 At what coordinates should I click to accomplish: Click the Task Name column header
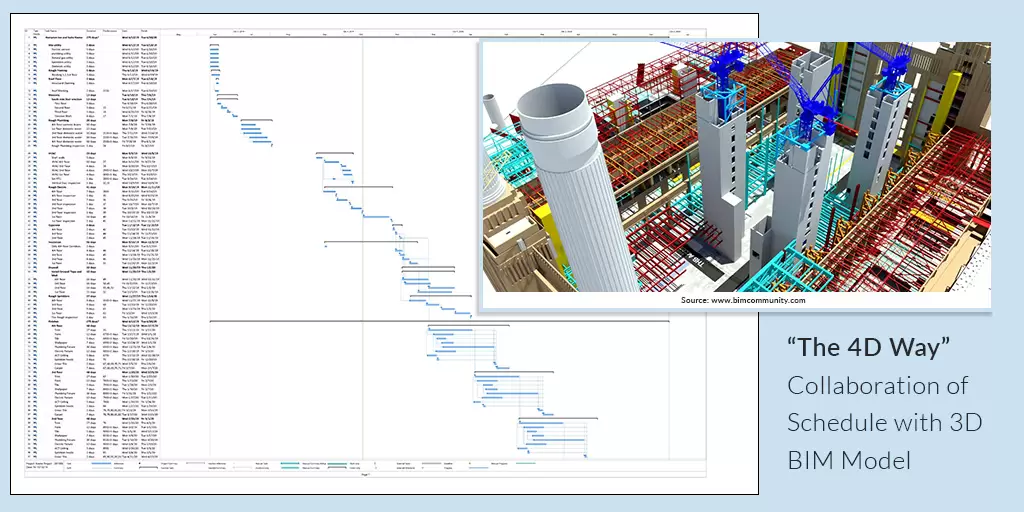(55, 32)
